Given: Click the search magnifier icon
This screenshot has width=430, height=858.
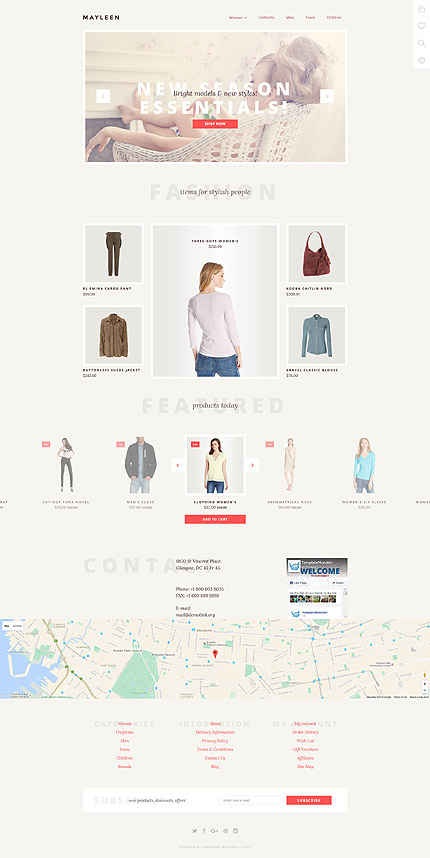Looking at the screenshot, I should click(421, 43).
